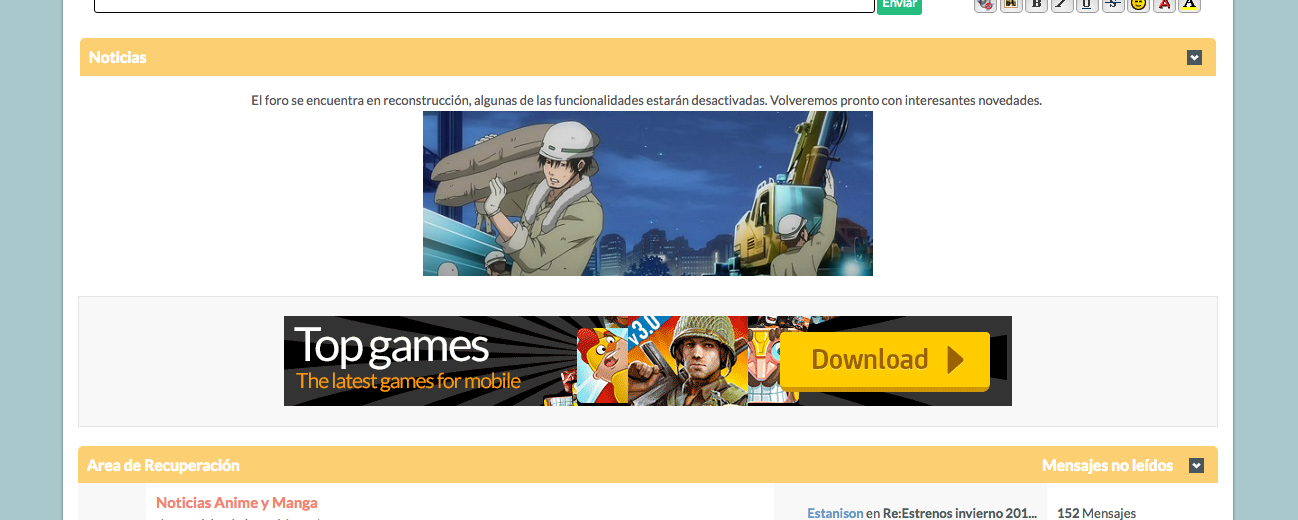This screenshot has width=1298, height=520.
Task: Toggle strikethrough text formatting
Action: [1113, 4]
